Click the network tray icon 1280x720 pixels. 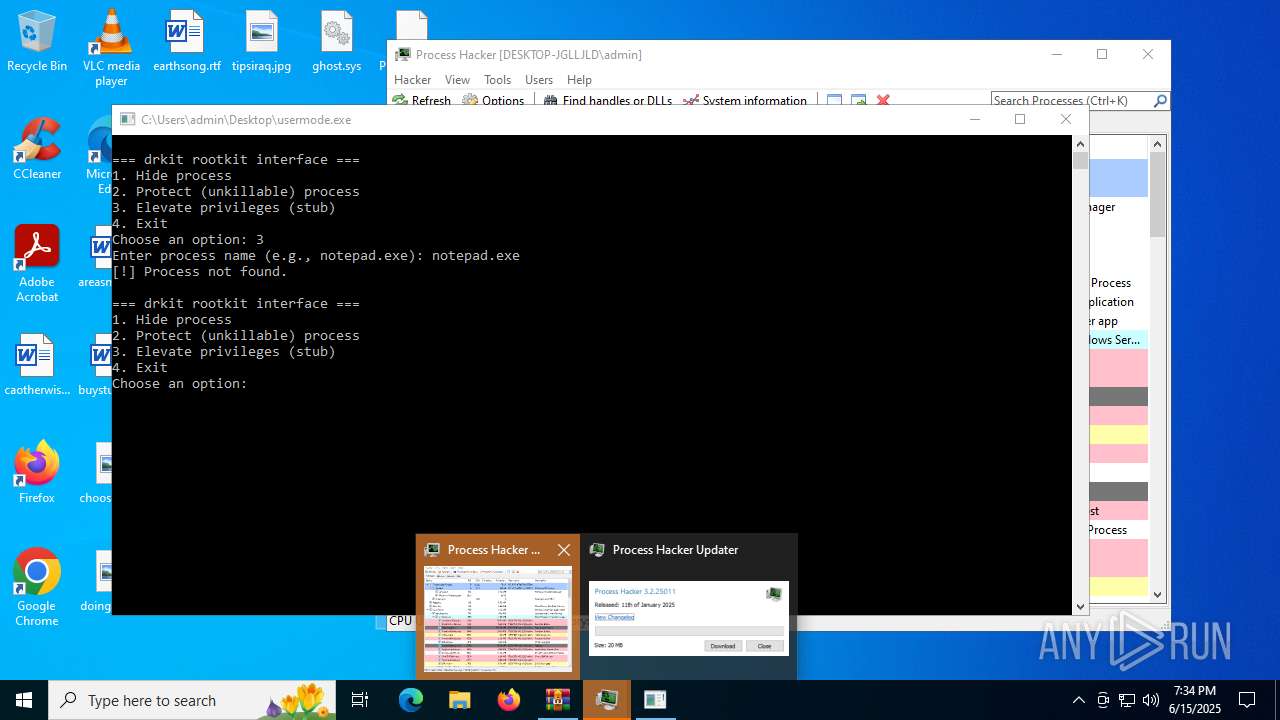pos(1127,700)
